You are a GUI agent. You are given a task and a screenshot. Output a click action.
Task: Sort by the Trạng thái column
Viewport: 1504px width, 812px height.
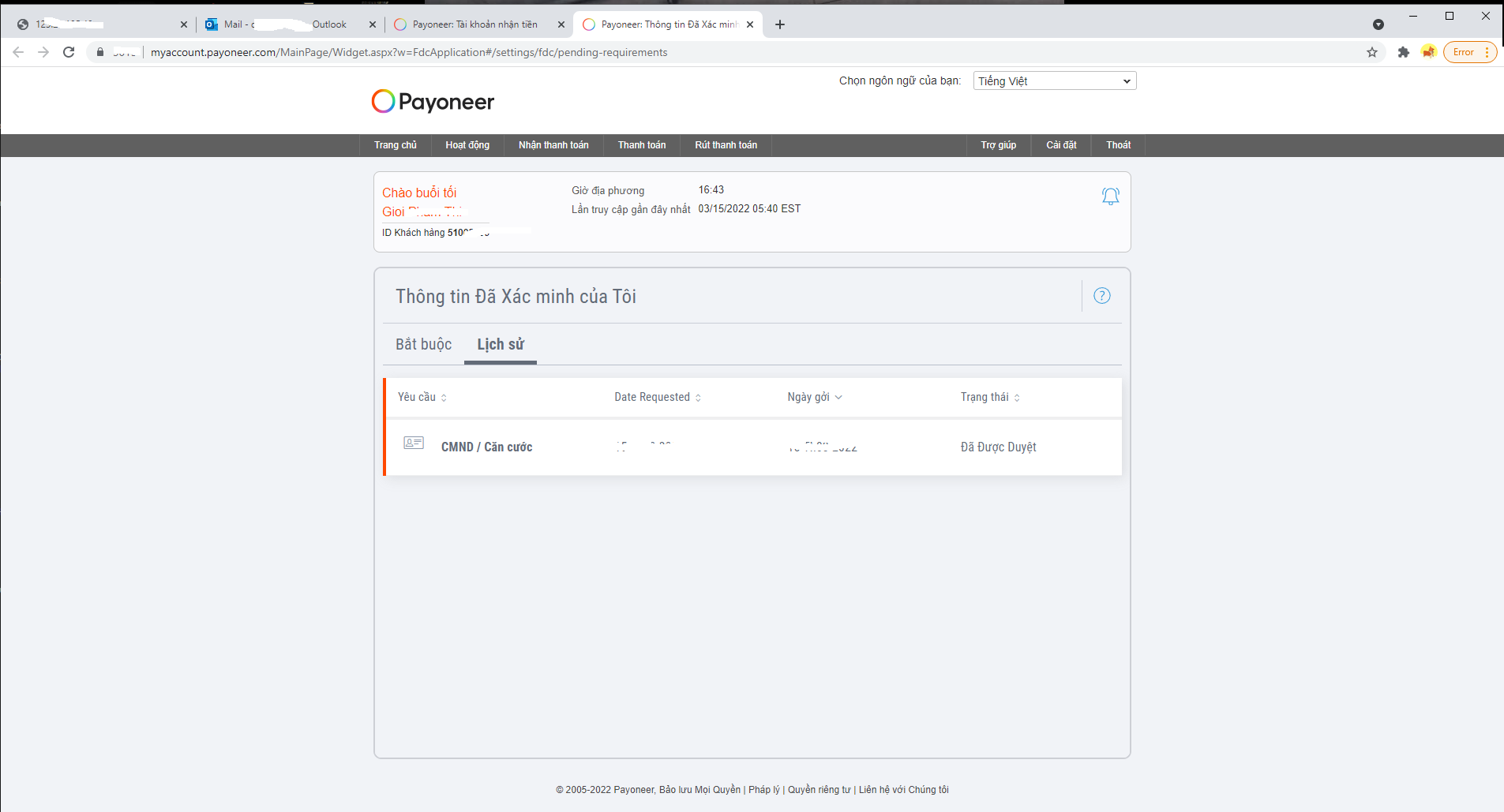(x=990, y=397)
